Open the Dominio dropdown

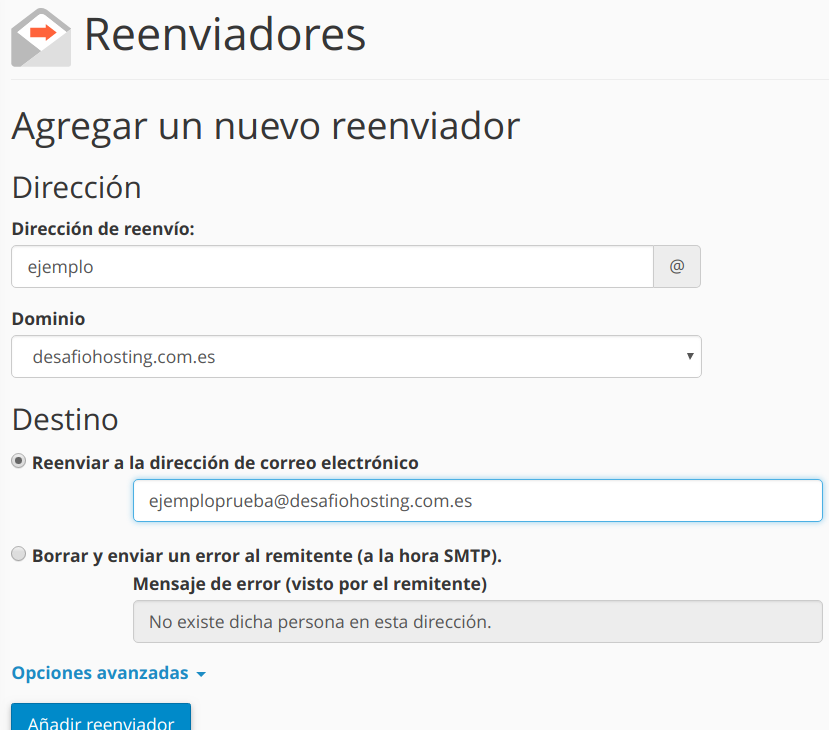click(355, 357)
